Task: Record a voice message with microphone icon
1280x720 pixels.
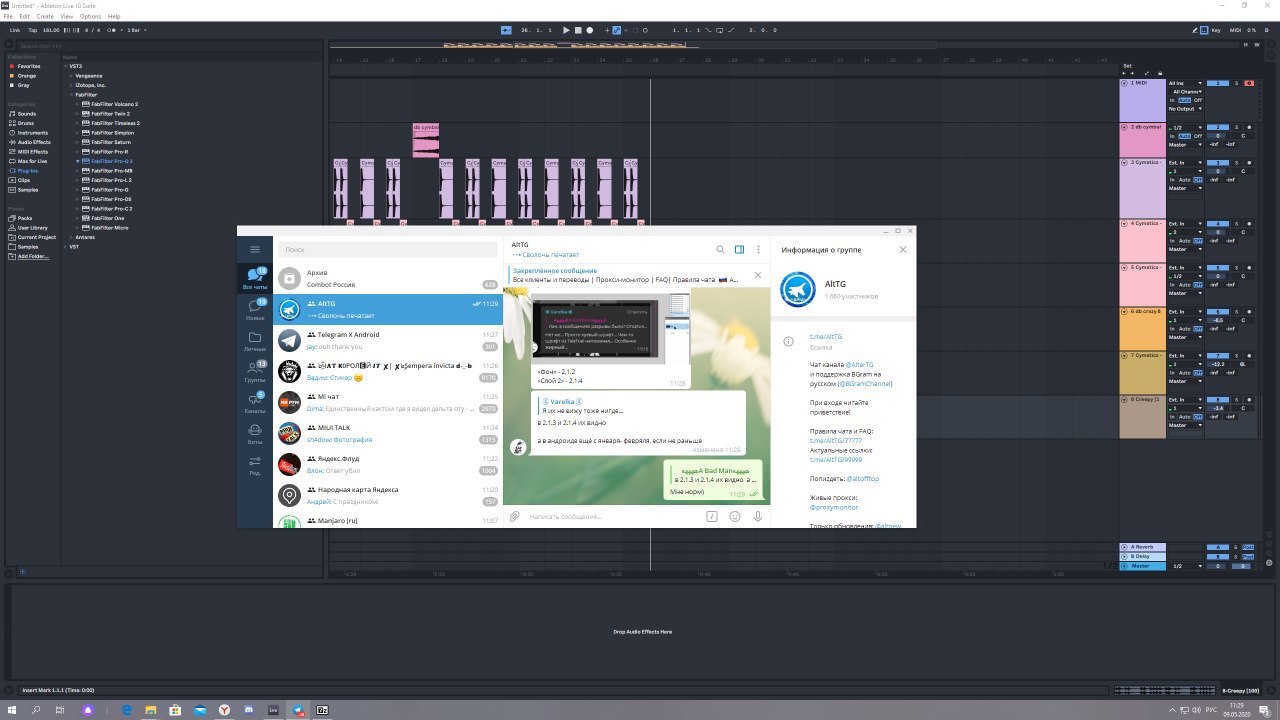Action: point(758,517)
